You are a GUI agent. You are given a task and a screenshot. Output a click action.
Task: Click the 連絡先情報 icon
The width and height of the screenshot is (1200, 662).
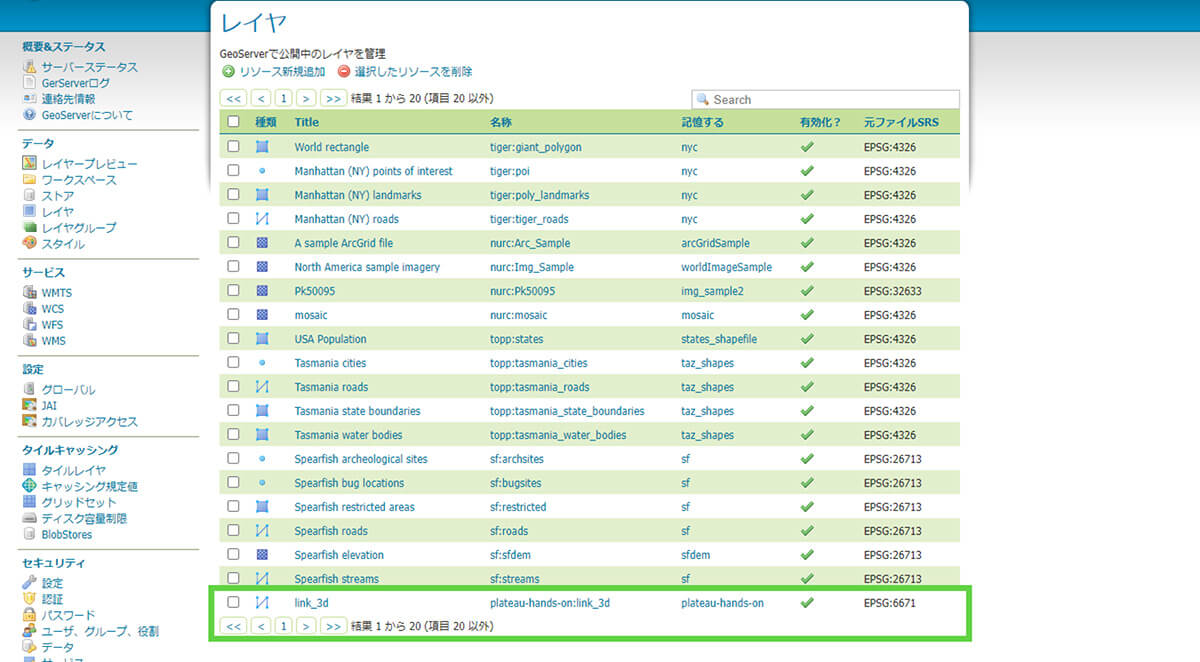30,99
